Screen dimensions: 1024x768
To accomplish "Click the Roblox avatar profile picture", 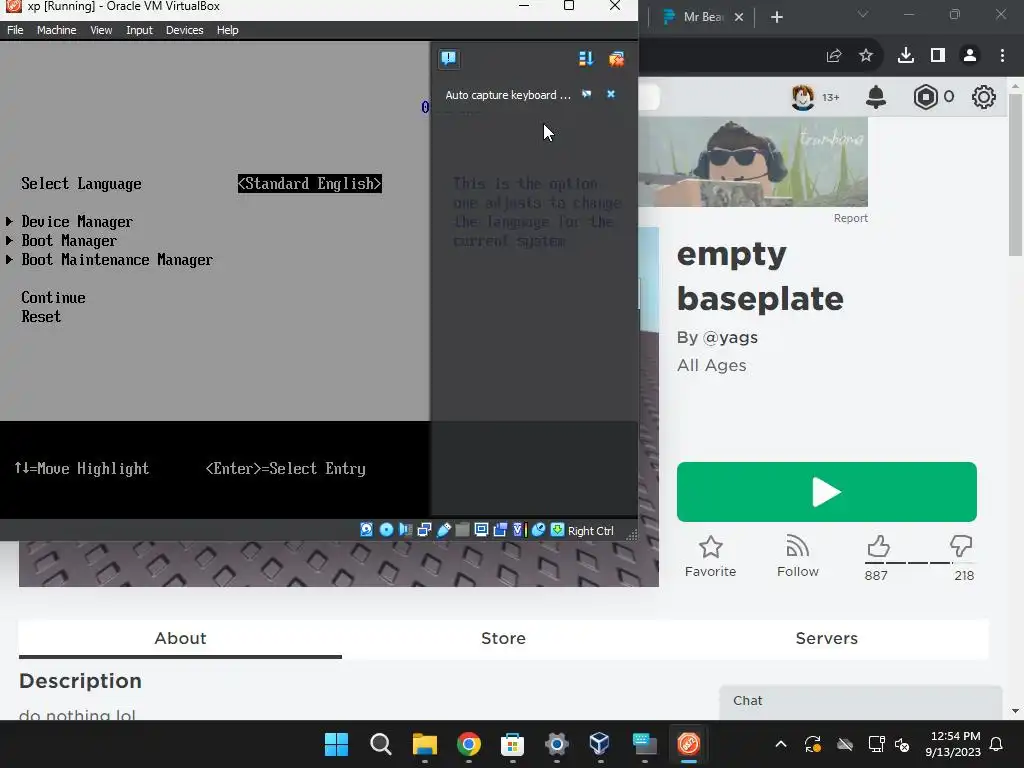I will click(x=803, y=97).
